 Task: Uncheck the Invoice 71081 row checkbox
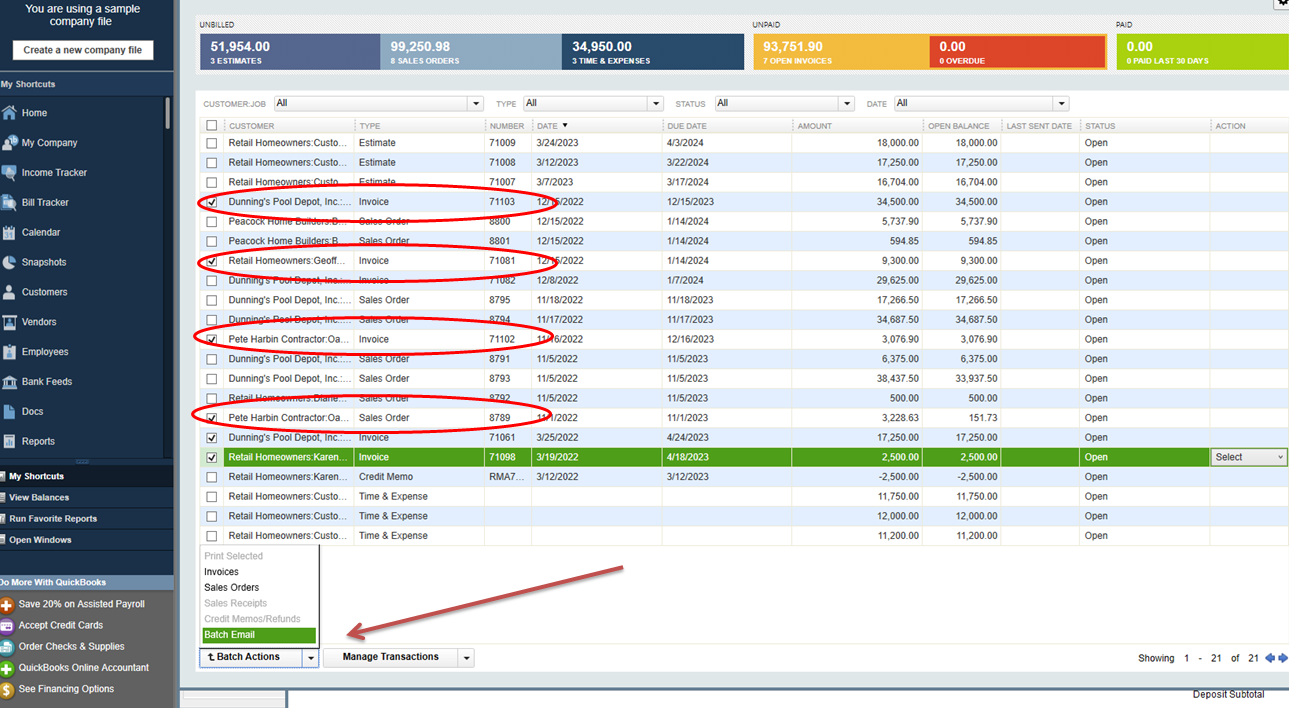click(x=211, y=261)
